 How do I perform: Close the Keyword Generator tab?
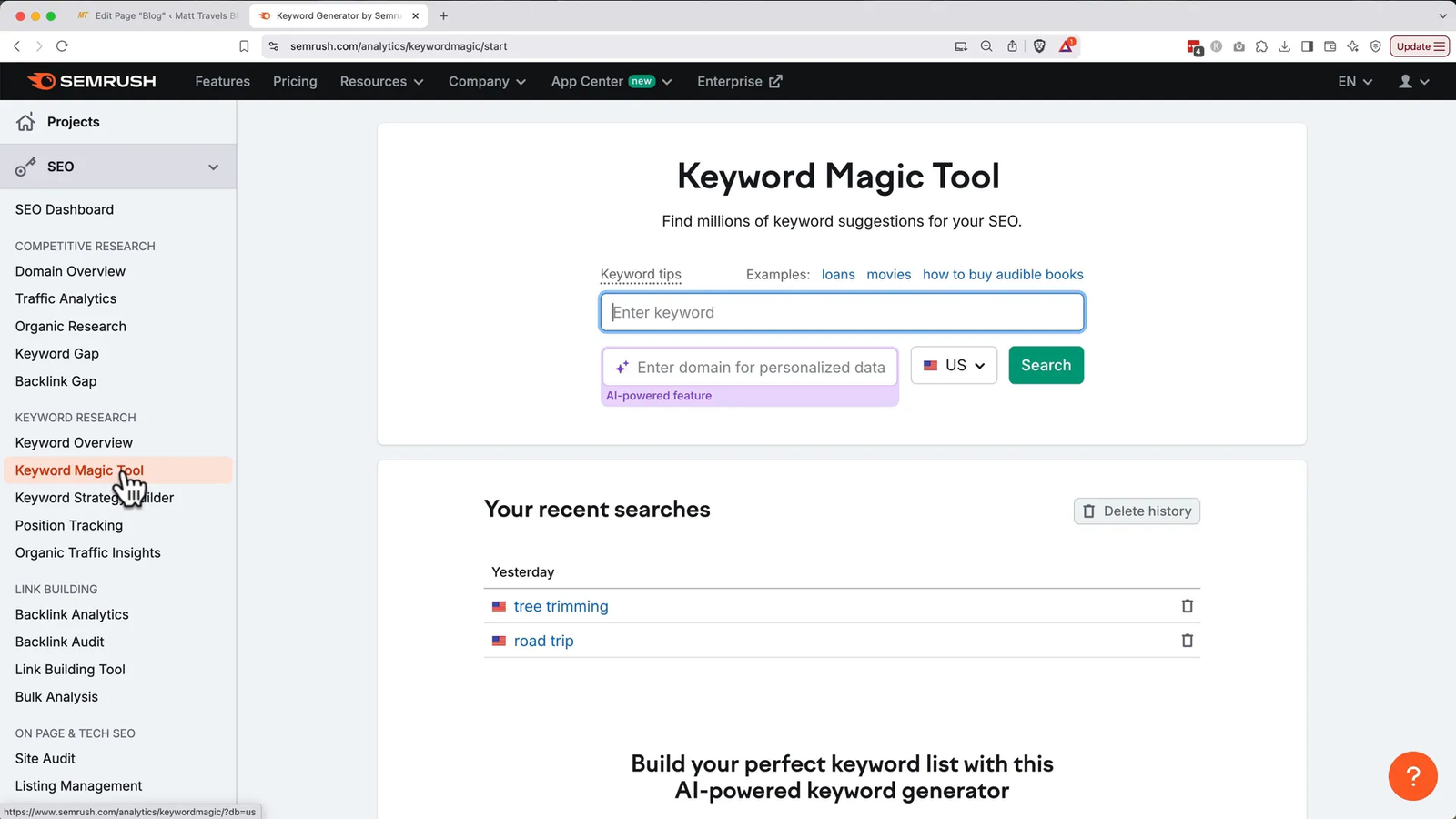416,15
